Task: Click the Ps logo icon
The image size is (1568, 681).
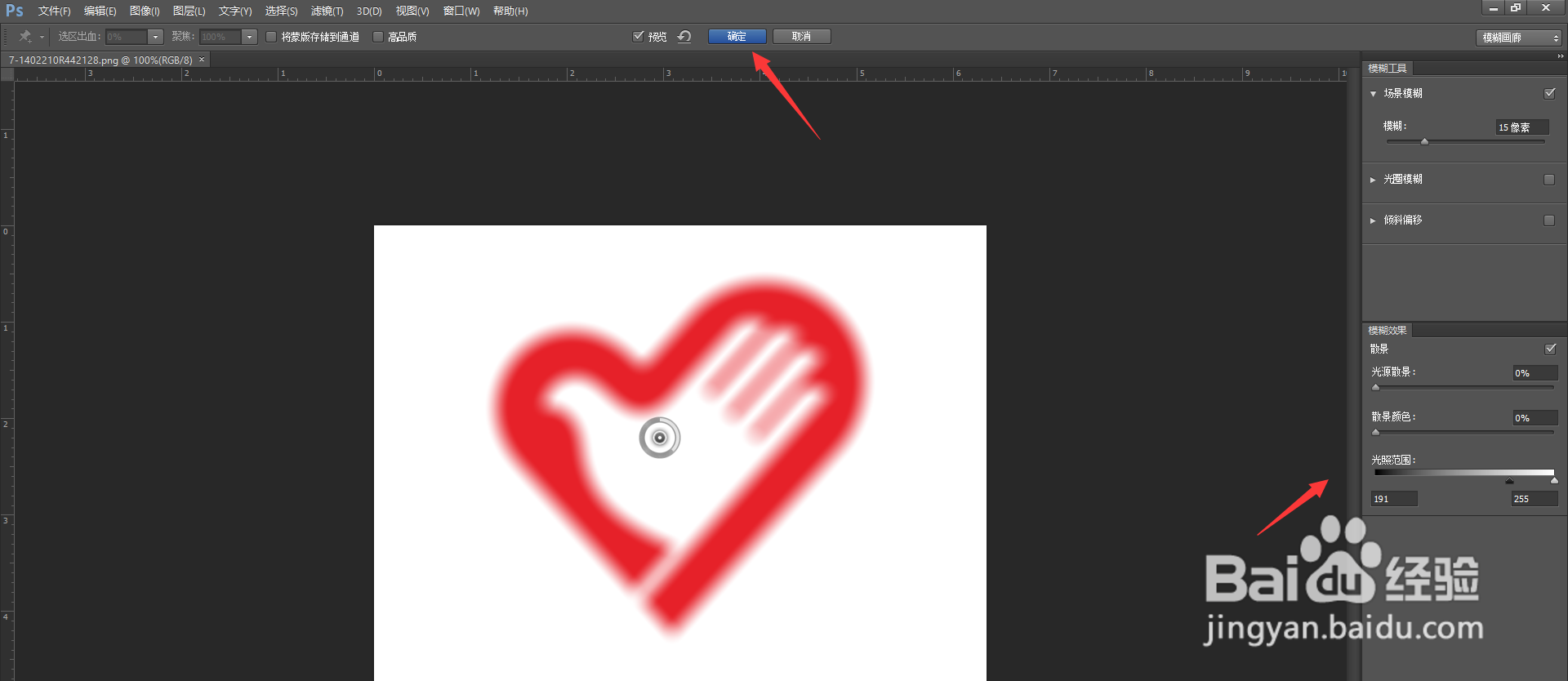Action: click(x=15, y=11)
